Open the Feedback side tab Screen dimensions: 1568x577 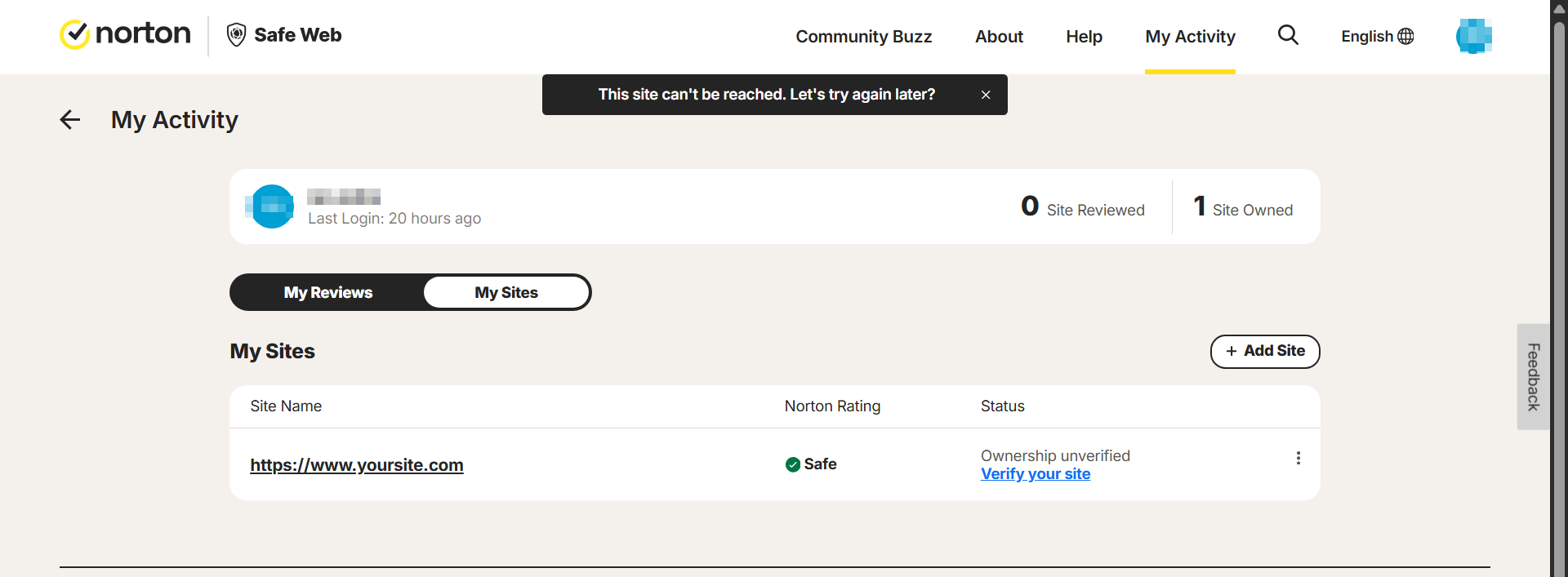tap(1533, 377)
